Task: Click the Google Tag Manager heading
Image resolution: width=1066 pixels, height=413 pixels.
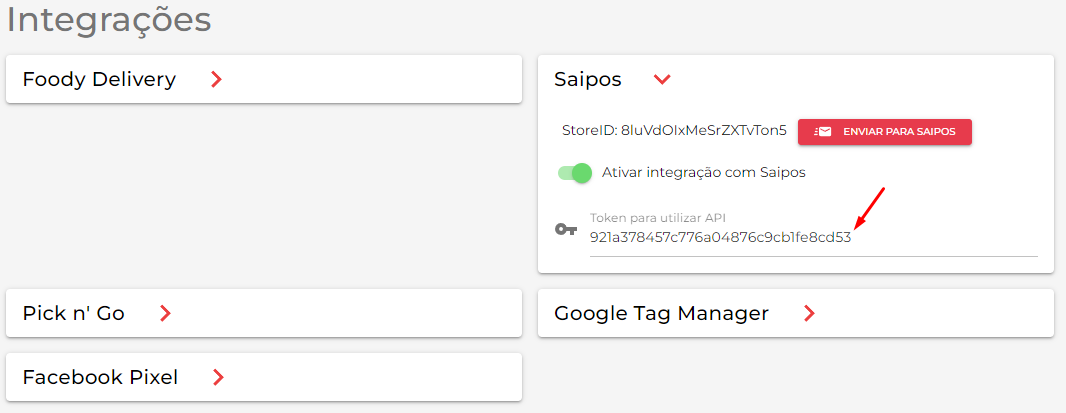Action: [x=661, y=314]
